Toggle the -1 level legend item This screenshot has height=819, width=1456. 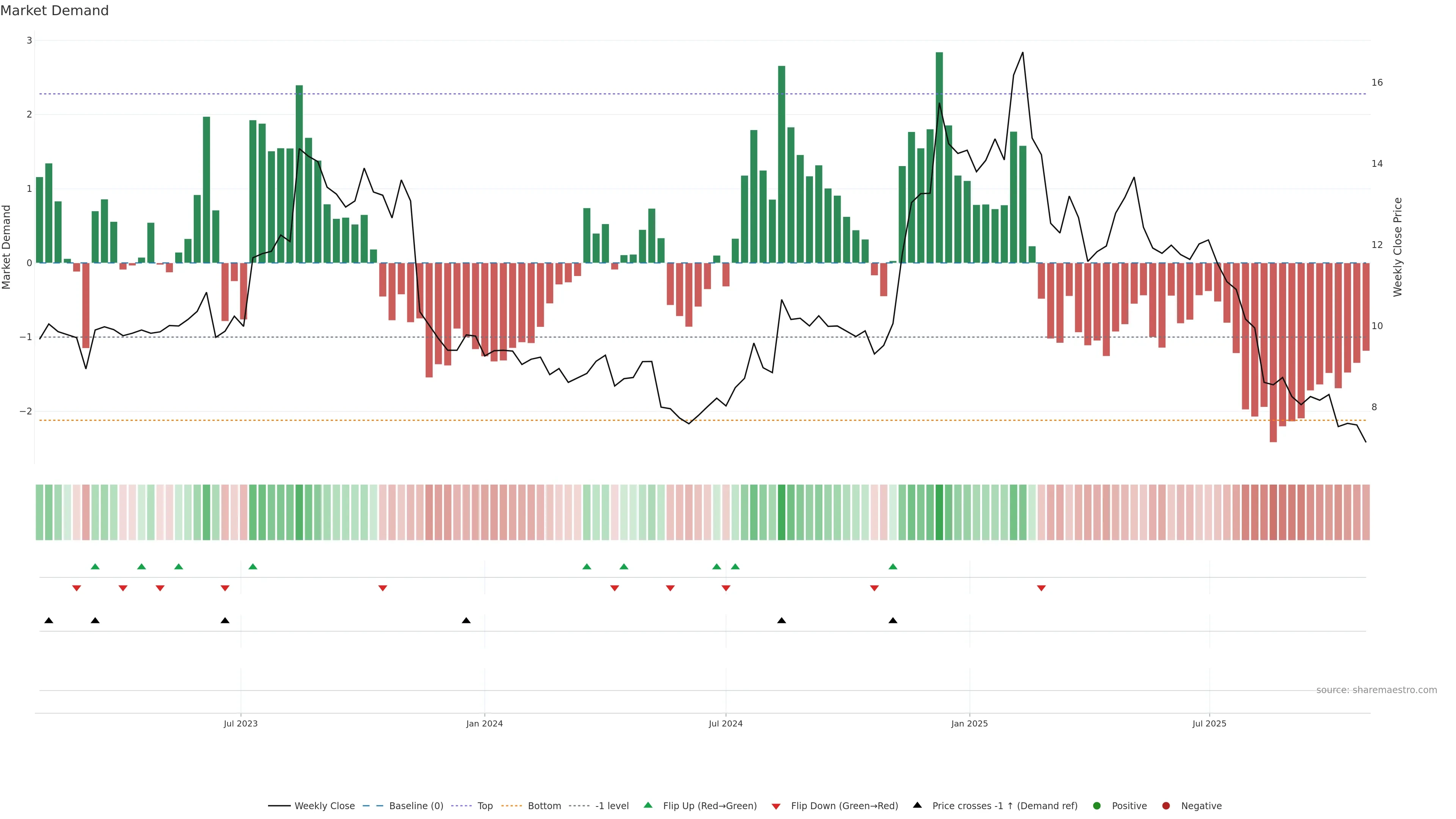pyautogui.click(x=612, y=806)
